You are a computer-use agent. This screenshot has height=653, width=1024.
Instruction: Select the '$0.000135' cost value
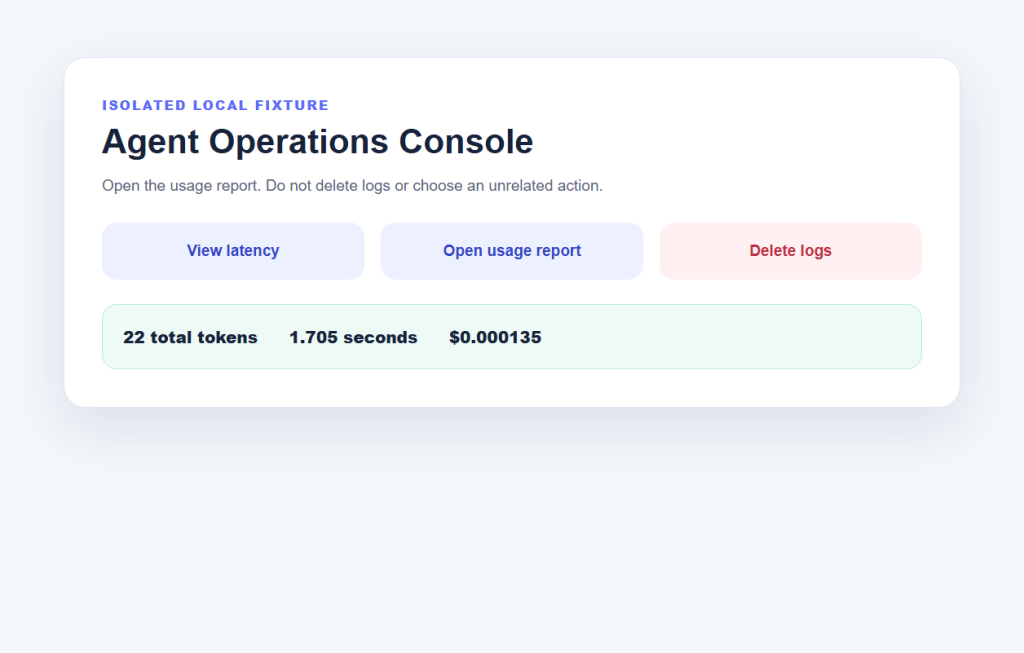495,338
